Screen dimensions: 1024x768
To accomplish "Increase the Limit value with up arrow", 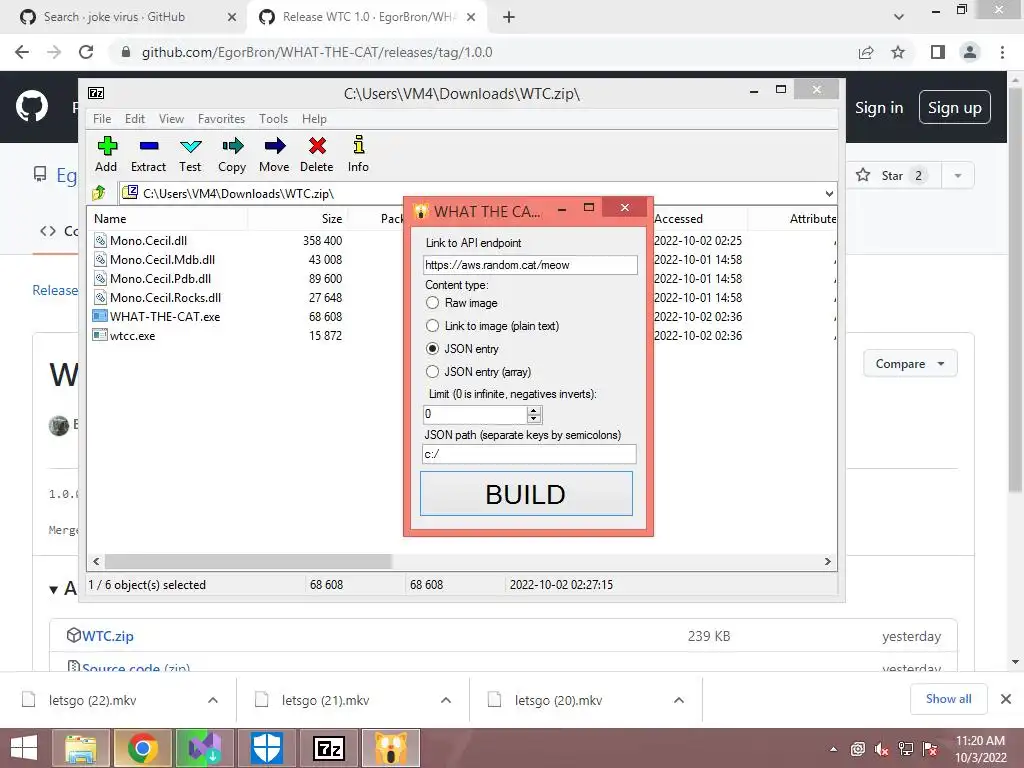I will tap(534, 410).
